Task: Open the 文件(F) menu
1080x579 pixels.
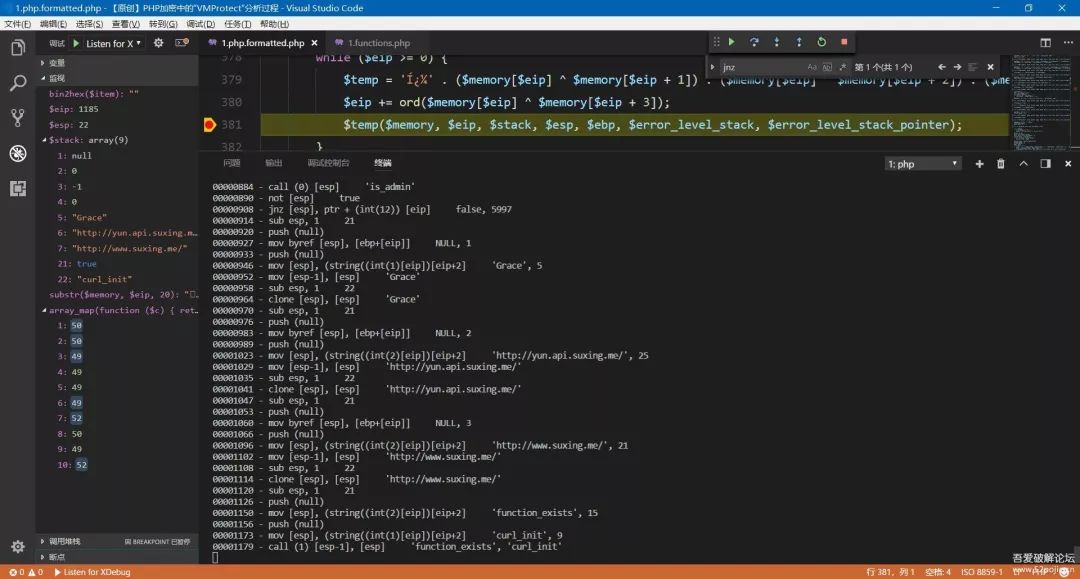Action: 17,24
